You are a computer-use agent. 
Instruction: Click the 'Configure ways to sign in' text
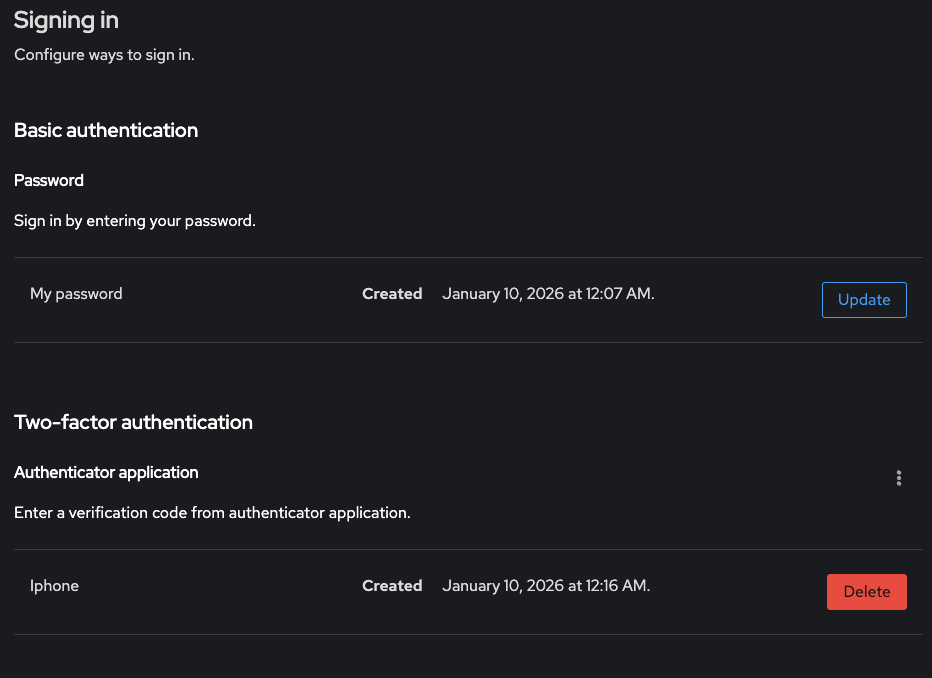104,55
